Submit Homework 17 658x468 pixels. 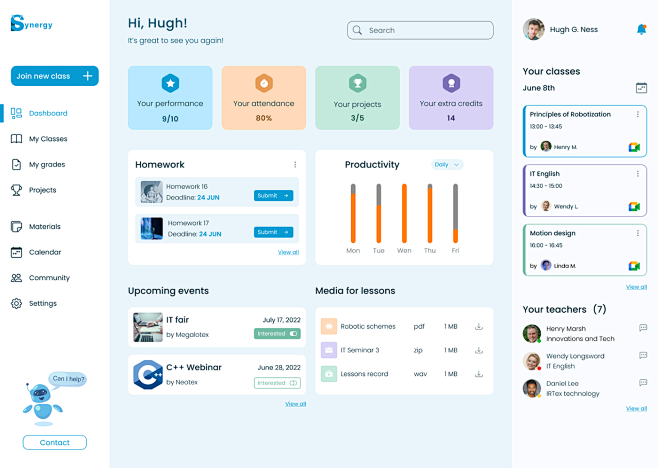273,232
